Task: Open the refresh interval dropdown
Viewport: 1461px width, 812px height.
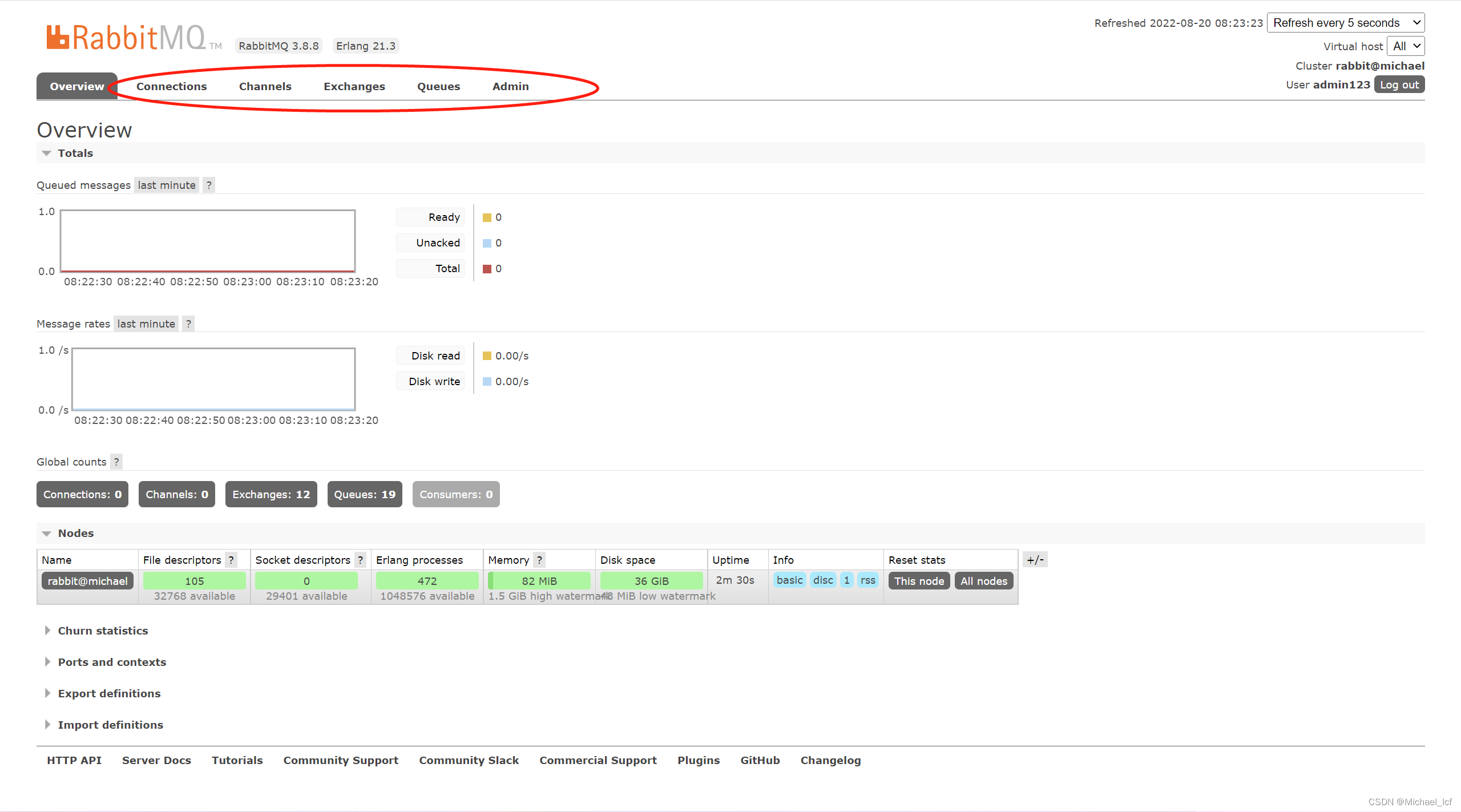Action: point(1345,23)
